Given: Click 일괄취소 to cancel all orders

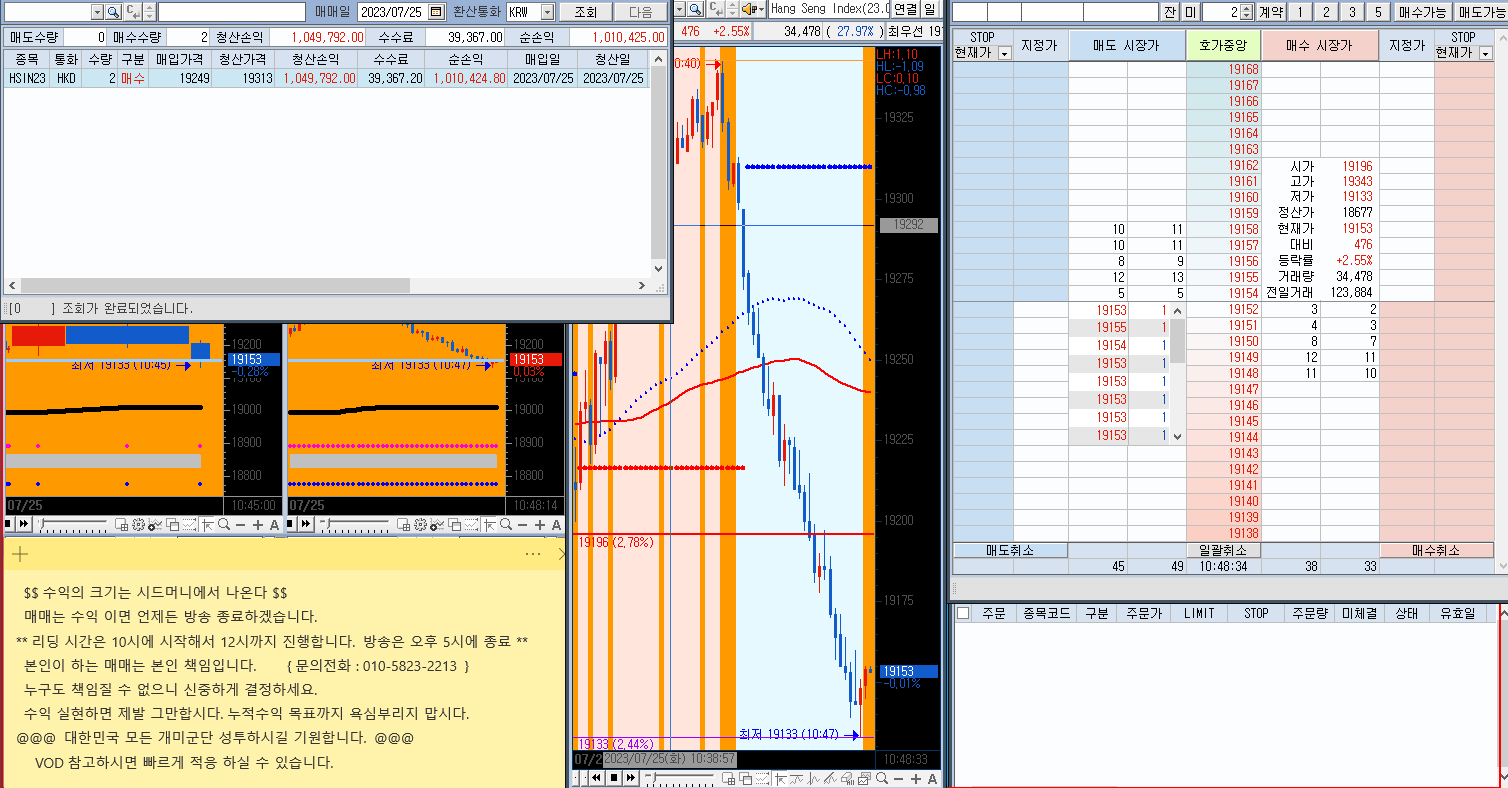Looking at the screenshot, I should [1223, 550].
